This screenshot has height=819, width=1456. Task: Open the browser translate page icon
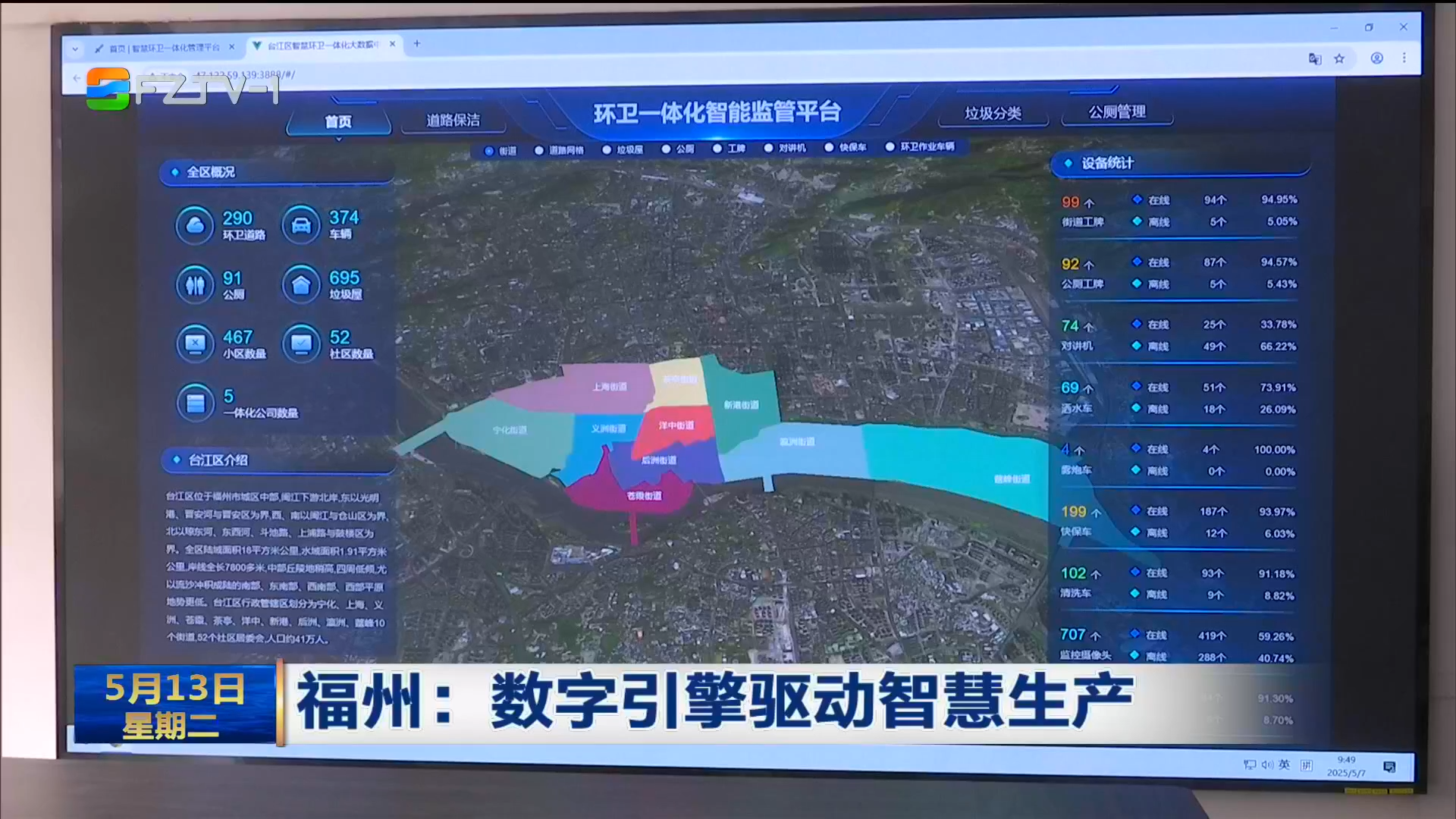tap(1314, 59)
